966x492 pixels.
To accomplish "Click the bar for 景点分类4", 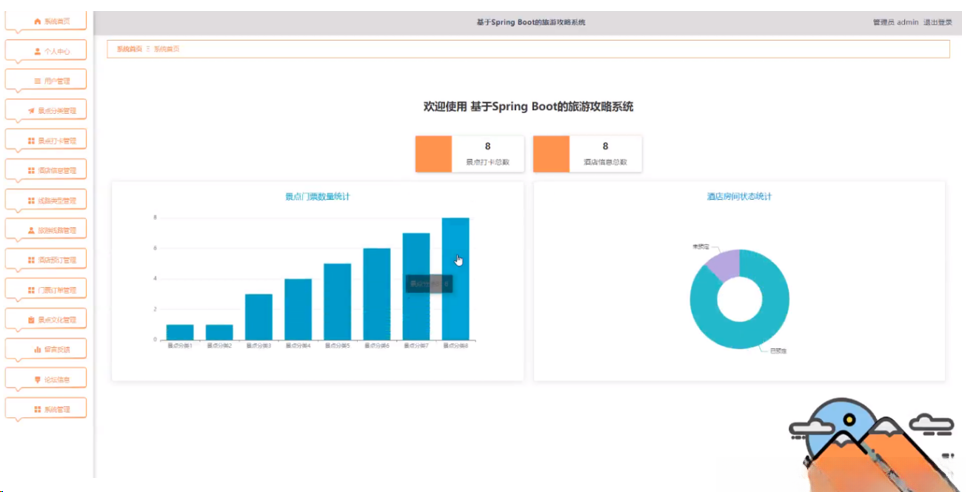I will pos(298,309).
